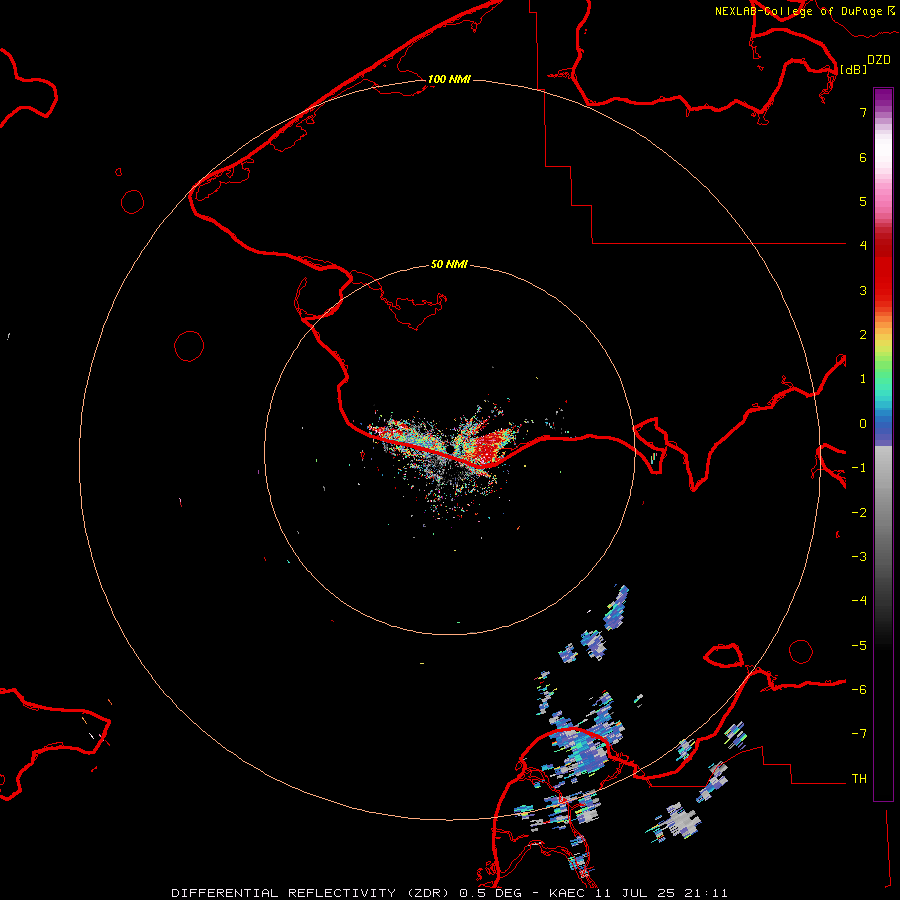Image resolution: width=900 pixels, height=900 pixels.
Task: Click the "[dB]" units label
Action: [854, 69]
